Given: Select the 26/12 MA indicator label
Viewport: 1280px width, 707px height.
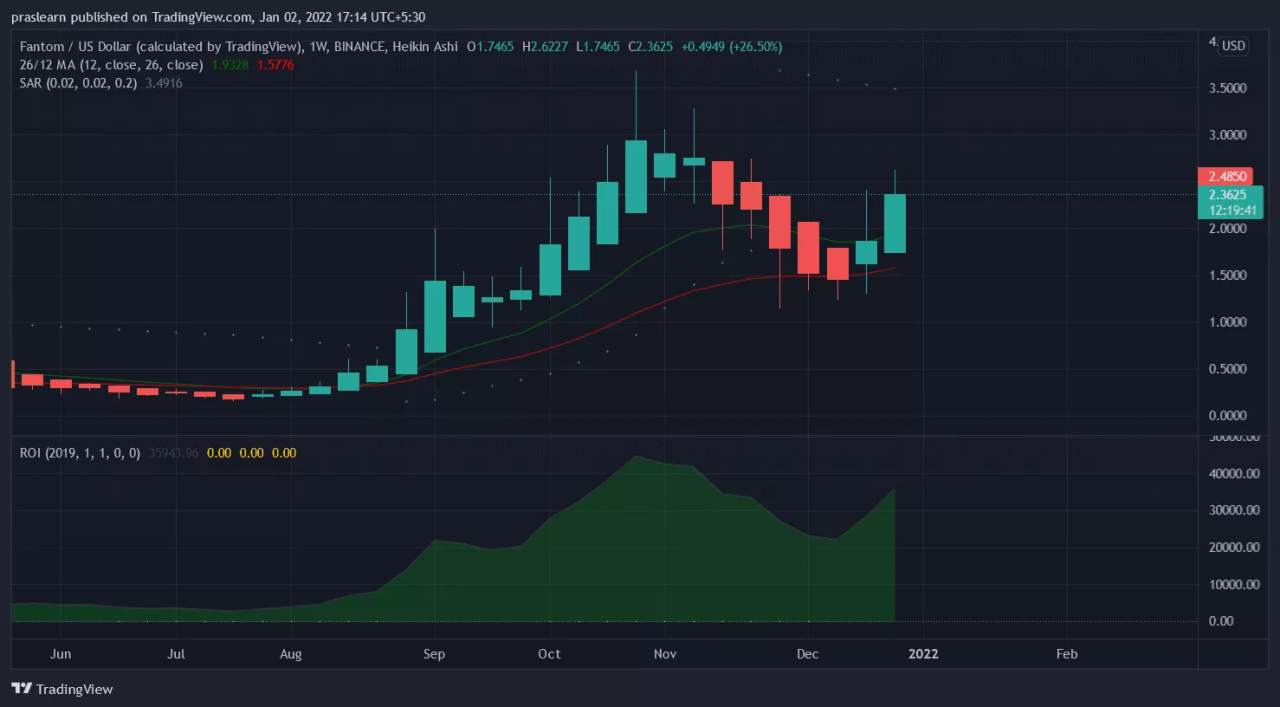Looking at the screenshot, I should pyautogui.click(x=60, y=64).
